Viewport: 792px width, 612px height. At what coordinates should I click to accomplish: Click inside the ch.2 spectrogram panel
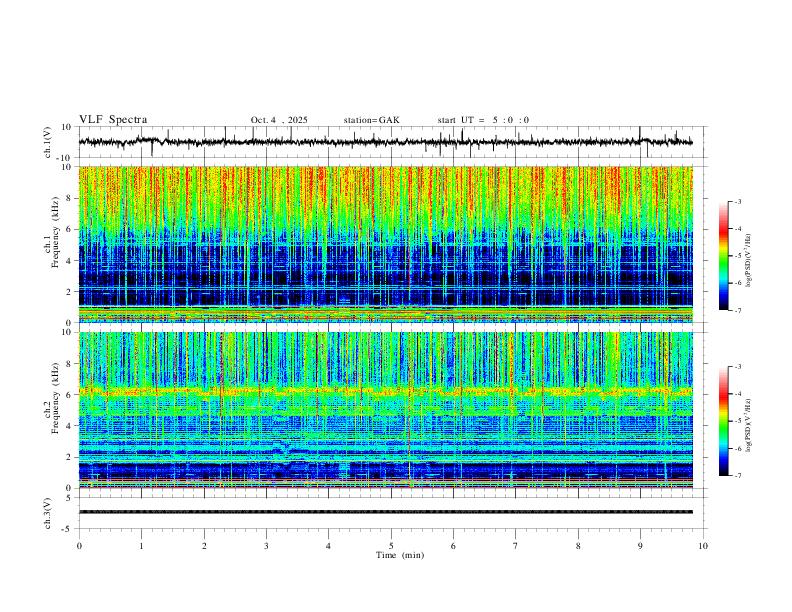[385, 410]
